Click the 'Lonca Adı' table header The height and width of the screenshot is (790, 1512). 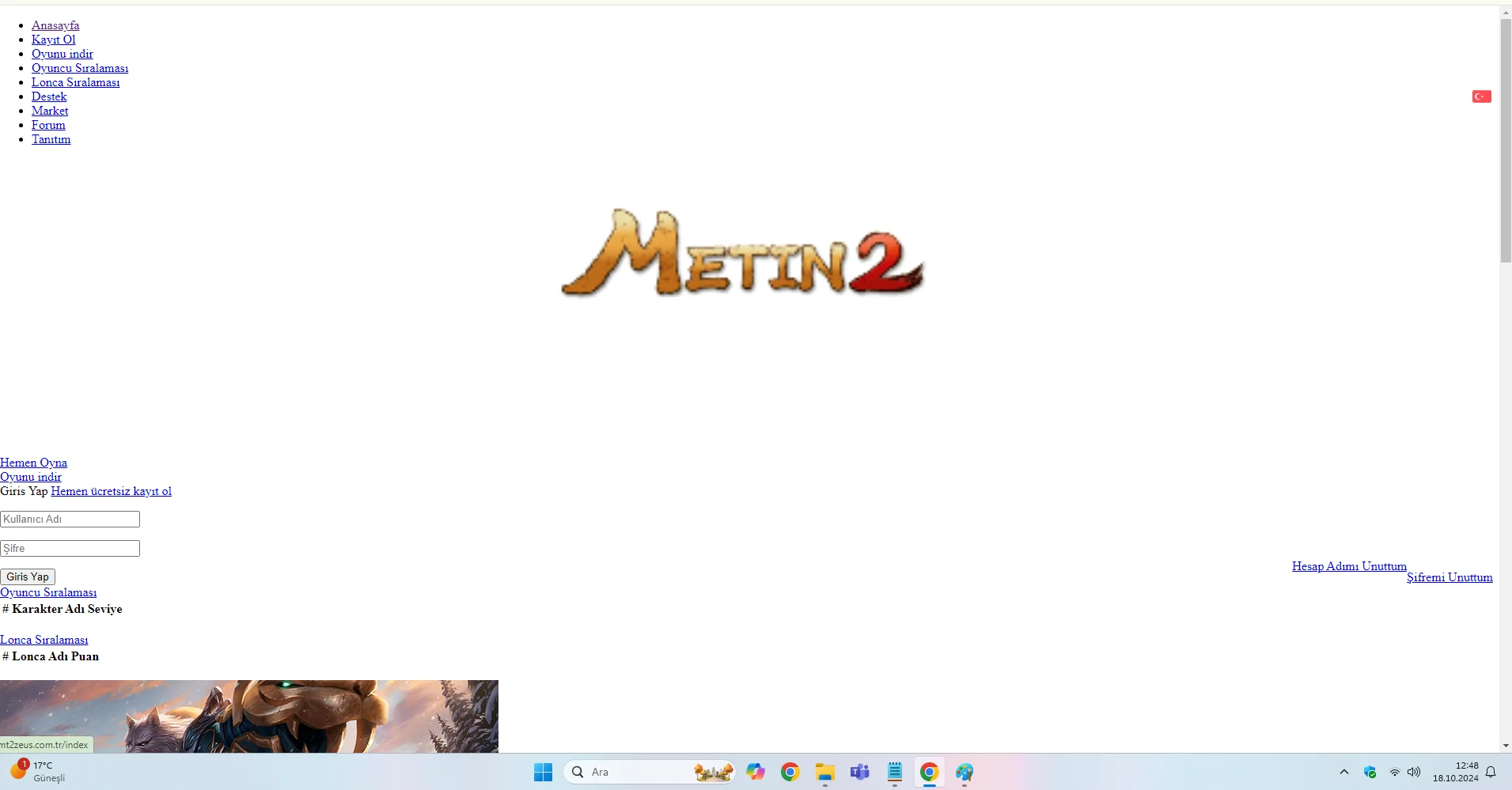pos(40,656)
